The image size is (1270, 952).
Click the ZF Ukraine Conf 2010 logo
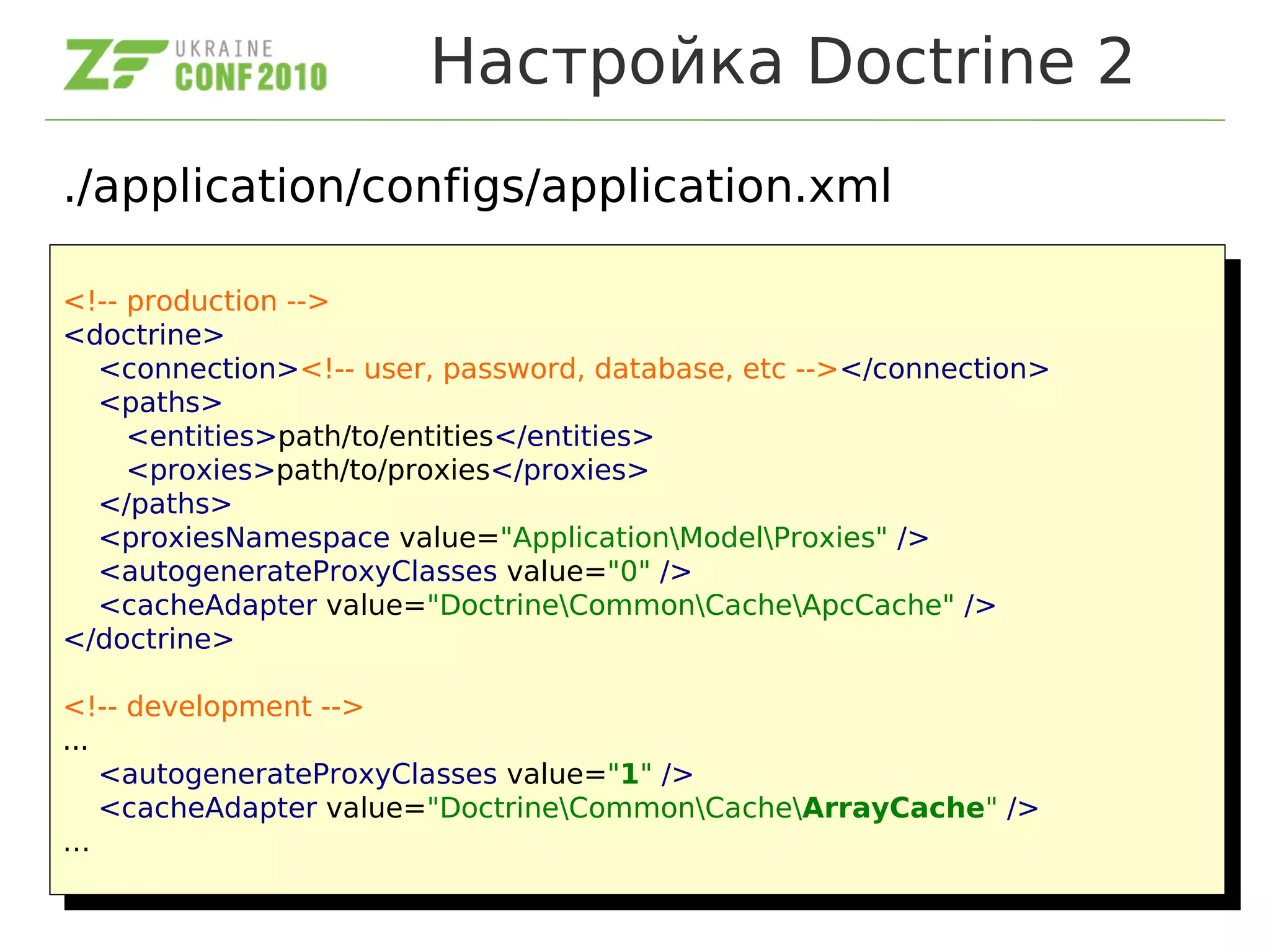pyautogui.click(x=195, y=65)
